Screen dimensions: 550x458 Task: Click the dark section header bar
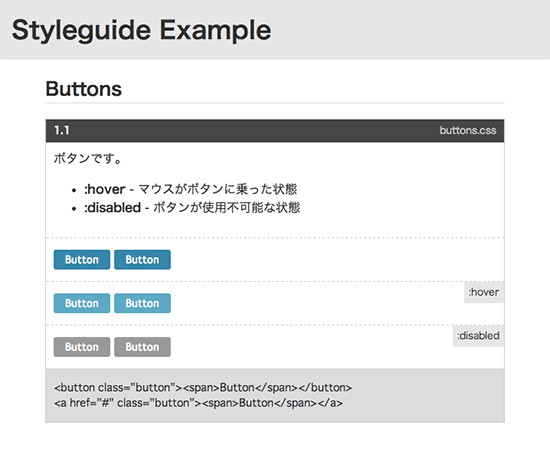point(275,130)
